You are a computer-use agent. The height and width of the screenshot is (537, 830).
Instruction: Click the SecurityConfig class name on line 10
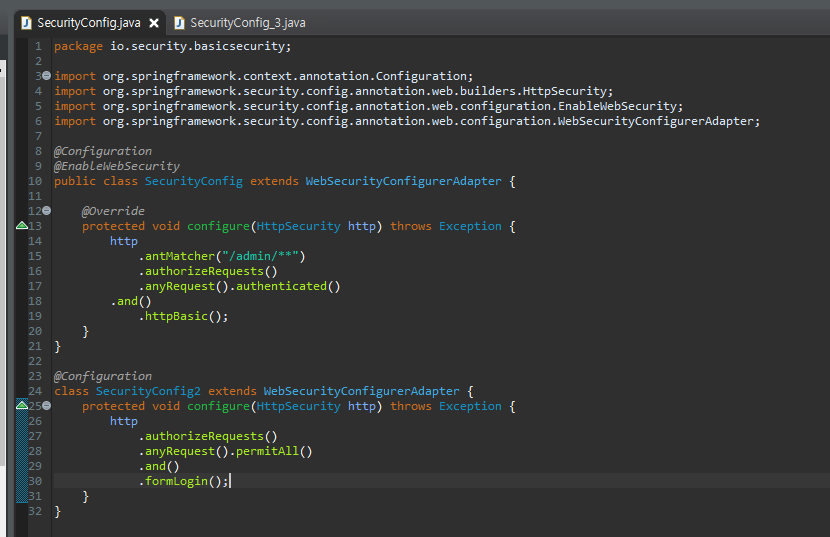tap(194, 181)
